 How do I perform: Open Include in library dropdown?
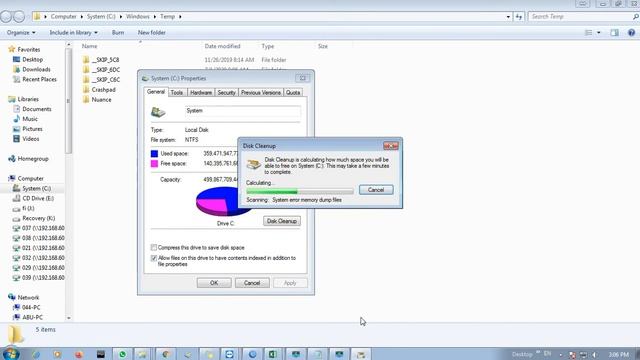[73, 33]
